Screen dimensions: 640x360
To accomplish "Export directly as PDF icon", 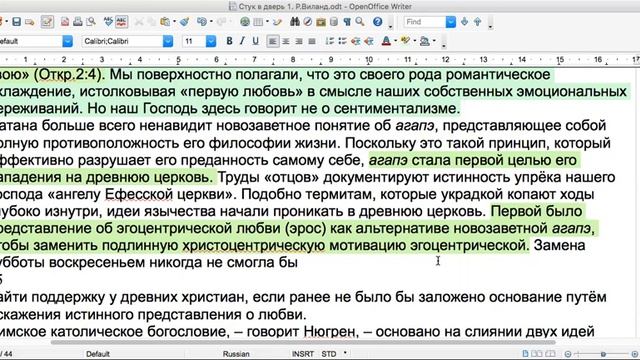I will click(x=65, y=22).
